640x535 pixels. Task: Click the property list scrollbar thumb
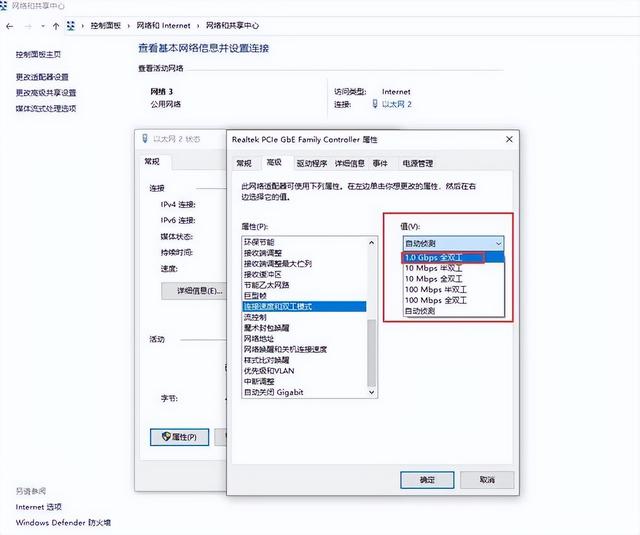(x=371, y=352)
